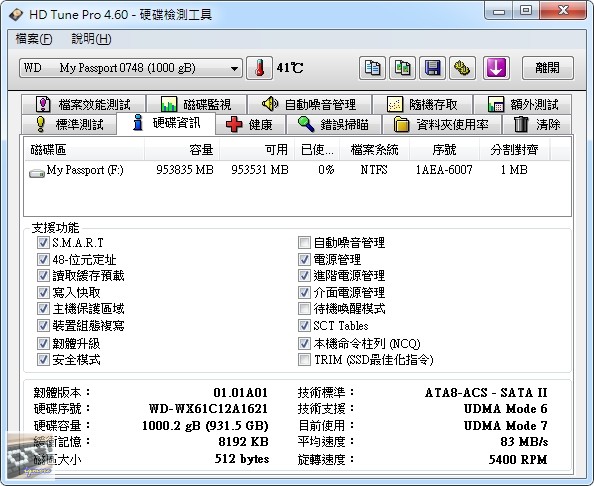
Task: Click the 可用 column header
Action: click(x=257, y=150)
